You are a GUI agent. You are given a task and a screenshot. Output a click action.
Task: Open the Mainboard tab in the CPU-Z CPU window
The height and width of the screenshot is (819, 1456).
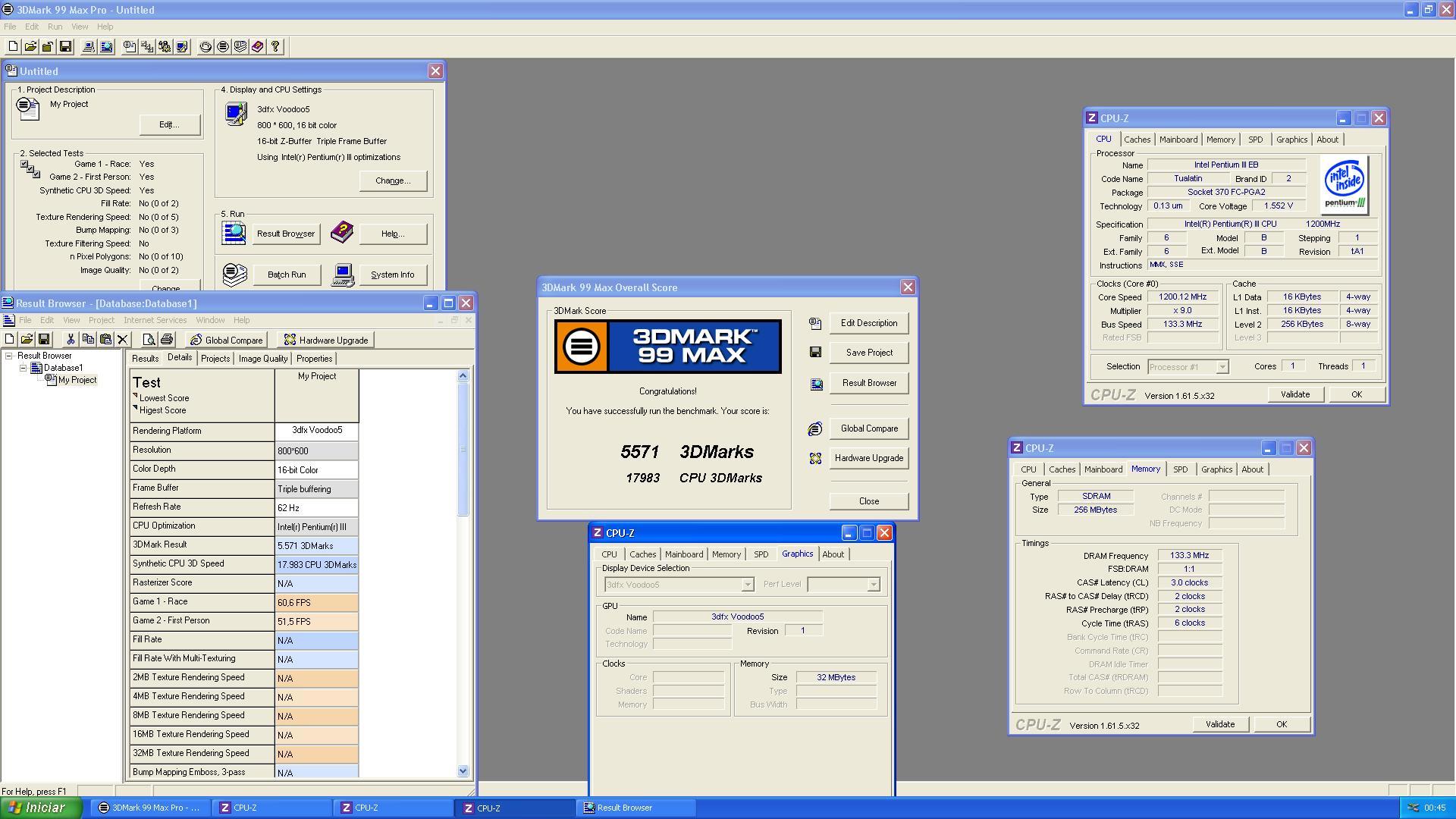[1178, 140]
